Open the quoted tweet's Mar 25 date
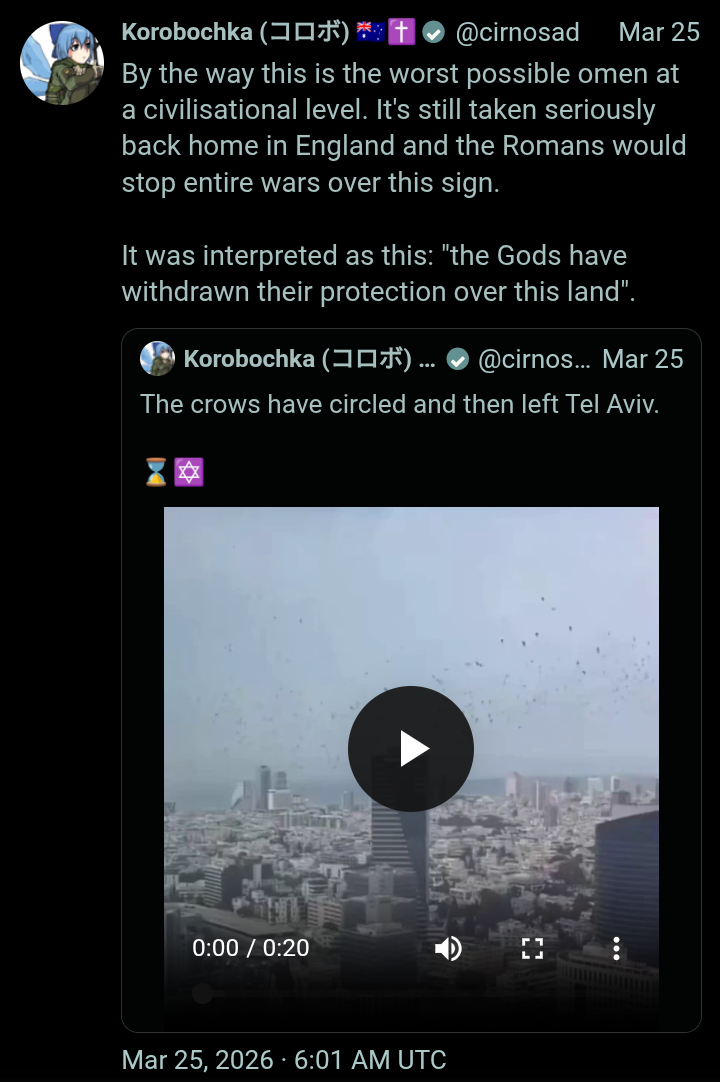This screenshot has width=720, height=1082. click(642, 359)
